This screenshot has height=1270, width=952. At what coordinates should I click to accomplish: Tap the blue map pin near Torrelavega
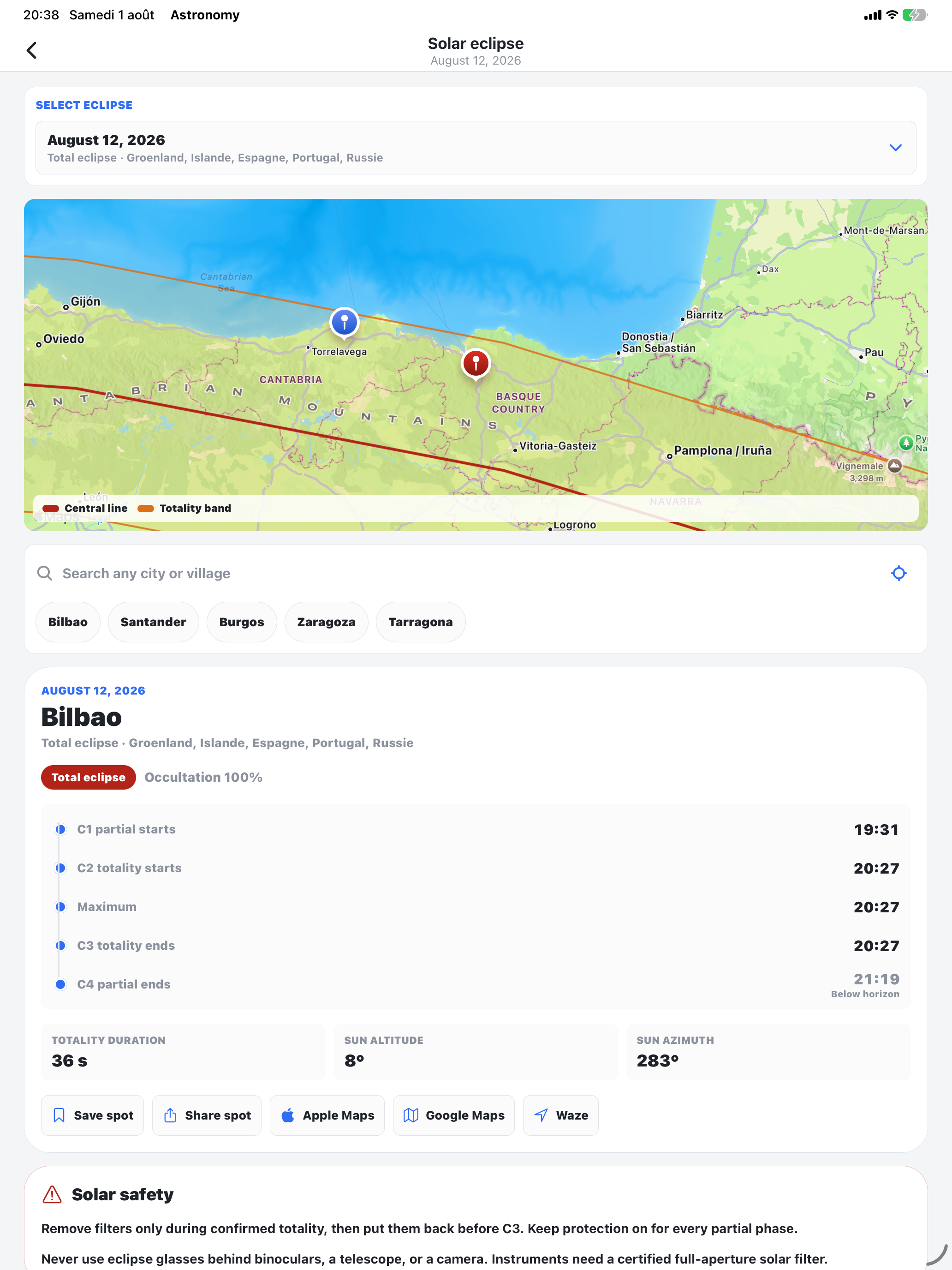tap(344, 322)
